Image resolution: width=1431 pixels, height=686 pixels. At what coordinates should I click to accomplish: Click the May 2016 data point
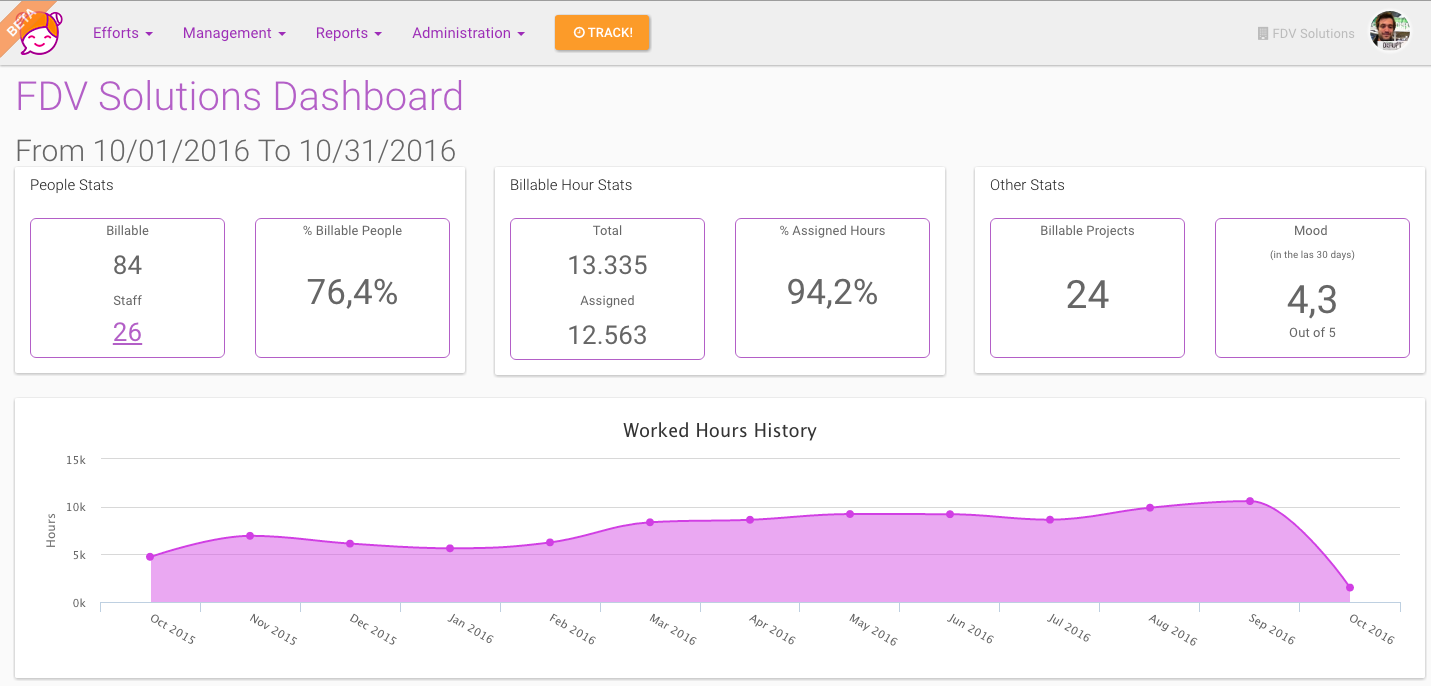[850, 514]
